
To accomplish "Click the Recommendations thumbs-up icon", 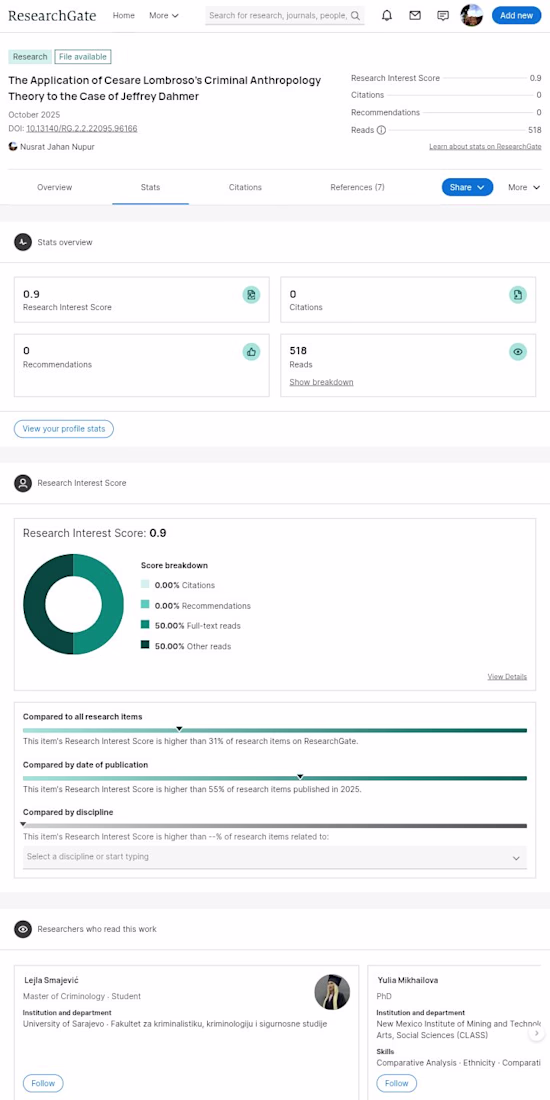I will [251, 351].
